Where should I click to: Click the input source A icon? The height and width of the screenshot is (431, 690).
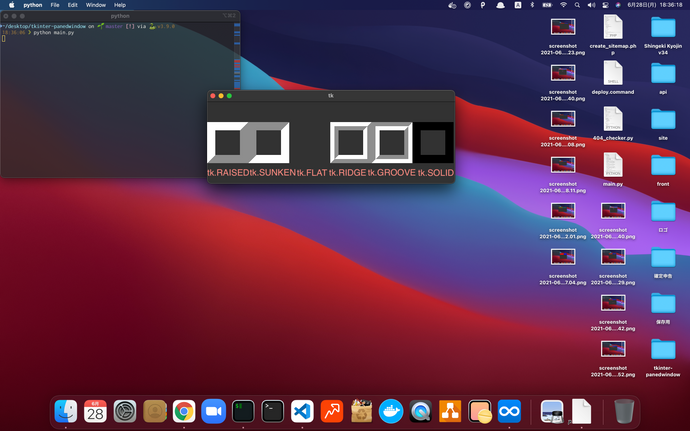(518, 5)
